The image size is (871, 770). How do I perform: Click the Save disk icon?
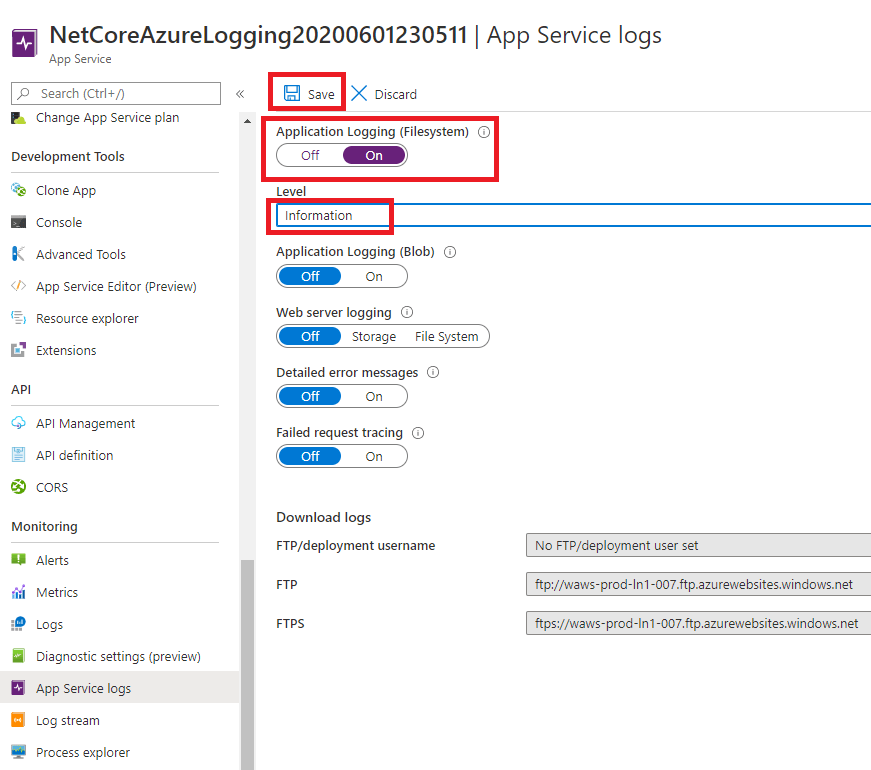coord(292,93)
